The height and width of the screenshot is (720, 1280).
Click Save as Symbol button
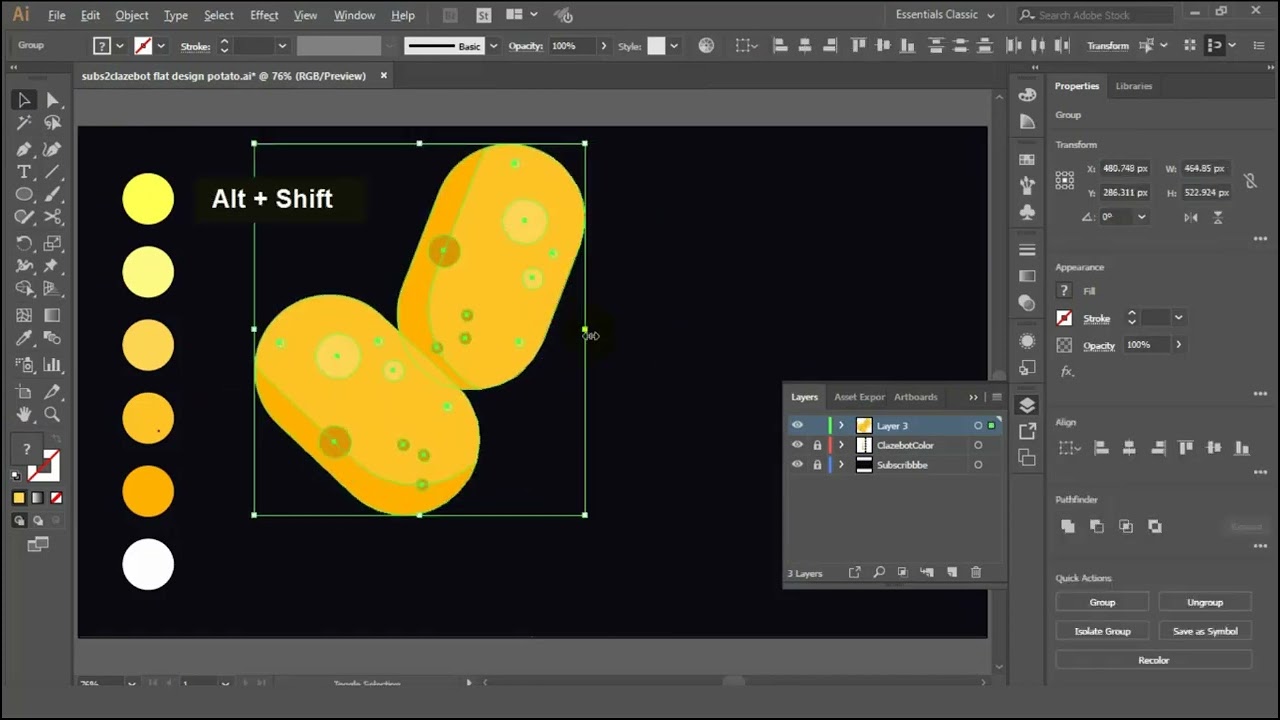[1205, 631]
